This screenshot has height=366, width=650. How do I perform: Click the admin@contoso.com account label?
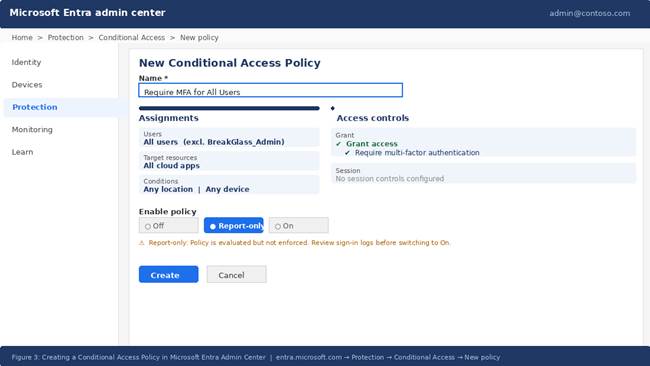click(x=589, y=13)
